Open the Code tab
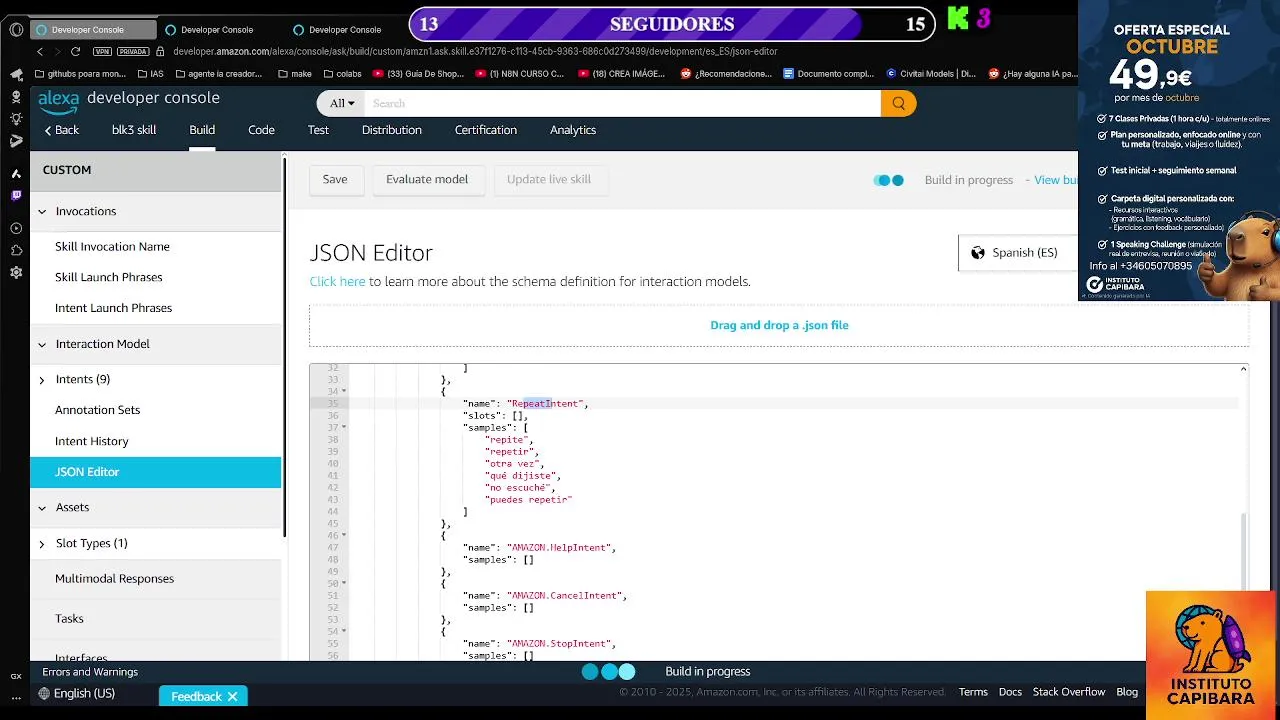This screenshot has height=720, width=1280. coord(261,130)
